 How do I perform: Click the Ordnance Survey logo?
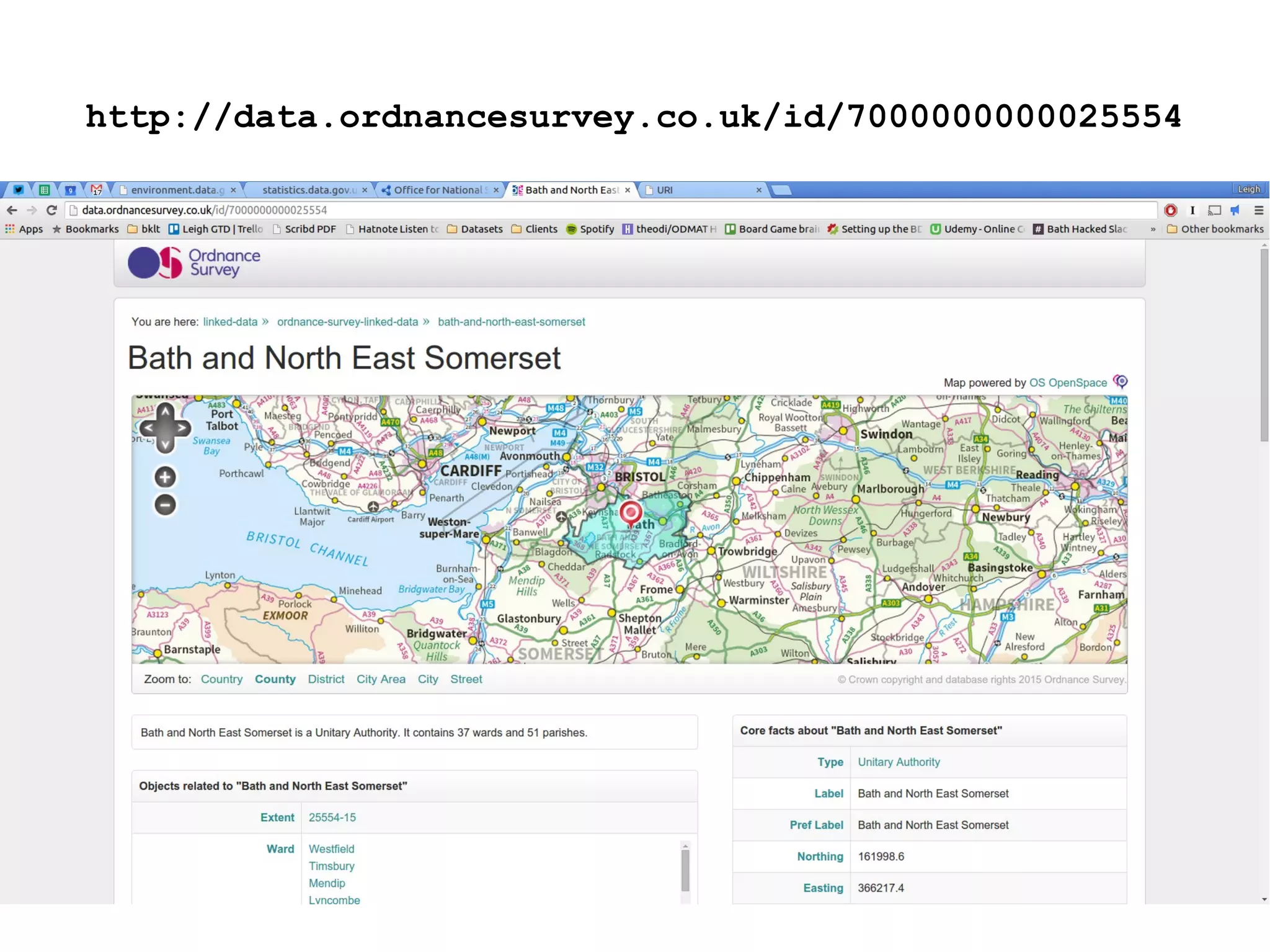coord(194,263)
